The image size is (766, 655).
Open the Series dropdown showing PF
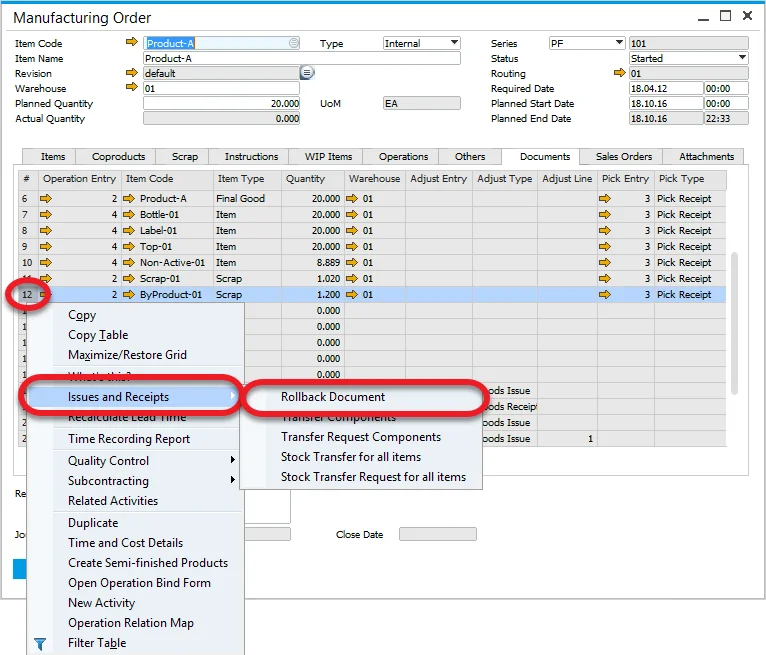click(x=618, y=43)
